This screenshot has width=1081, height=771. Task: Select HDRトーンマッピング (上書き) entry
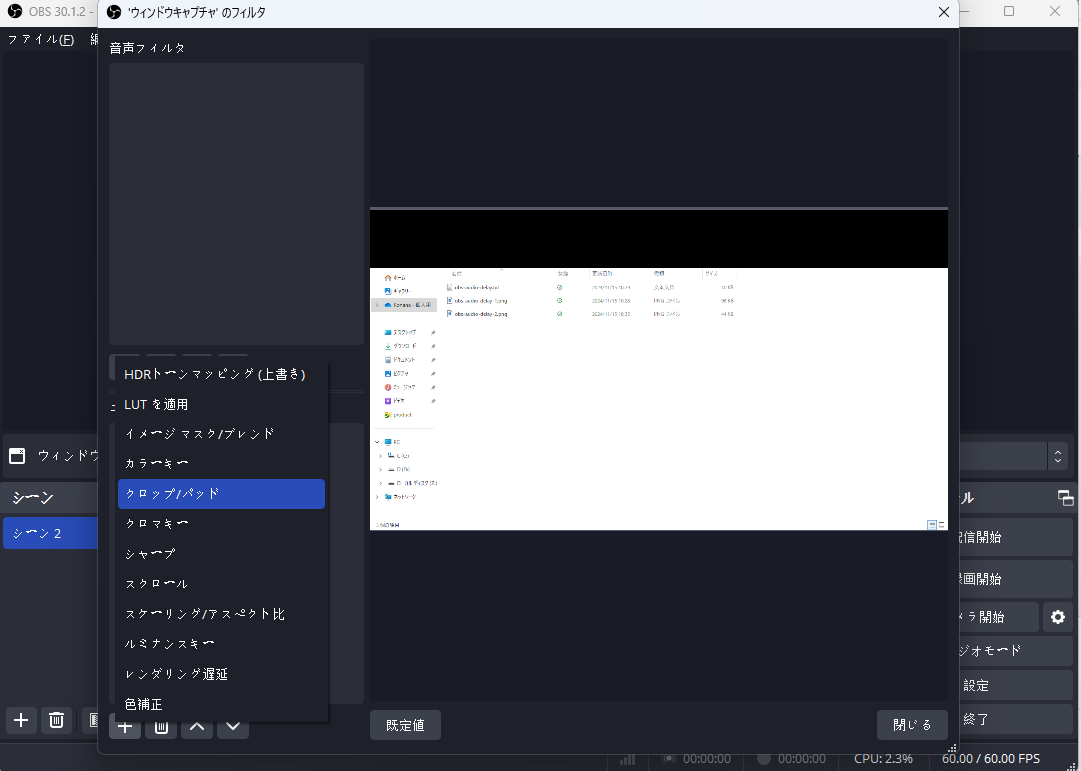tap(221, 374)
